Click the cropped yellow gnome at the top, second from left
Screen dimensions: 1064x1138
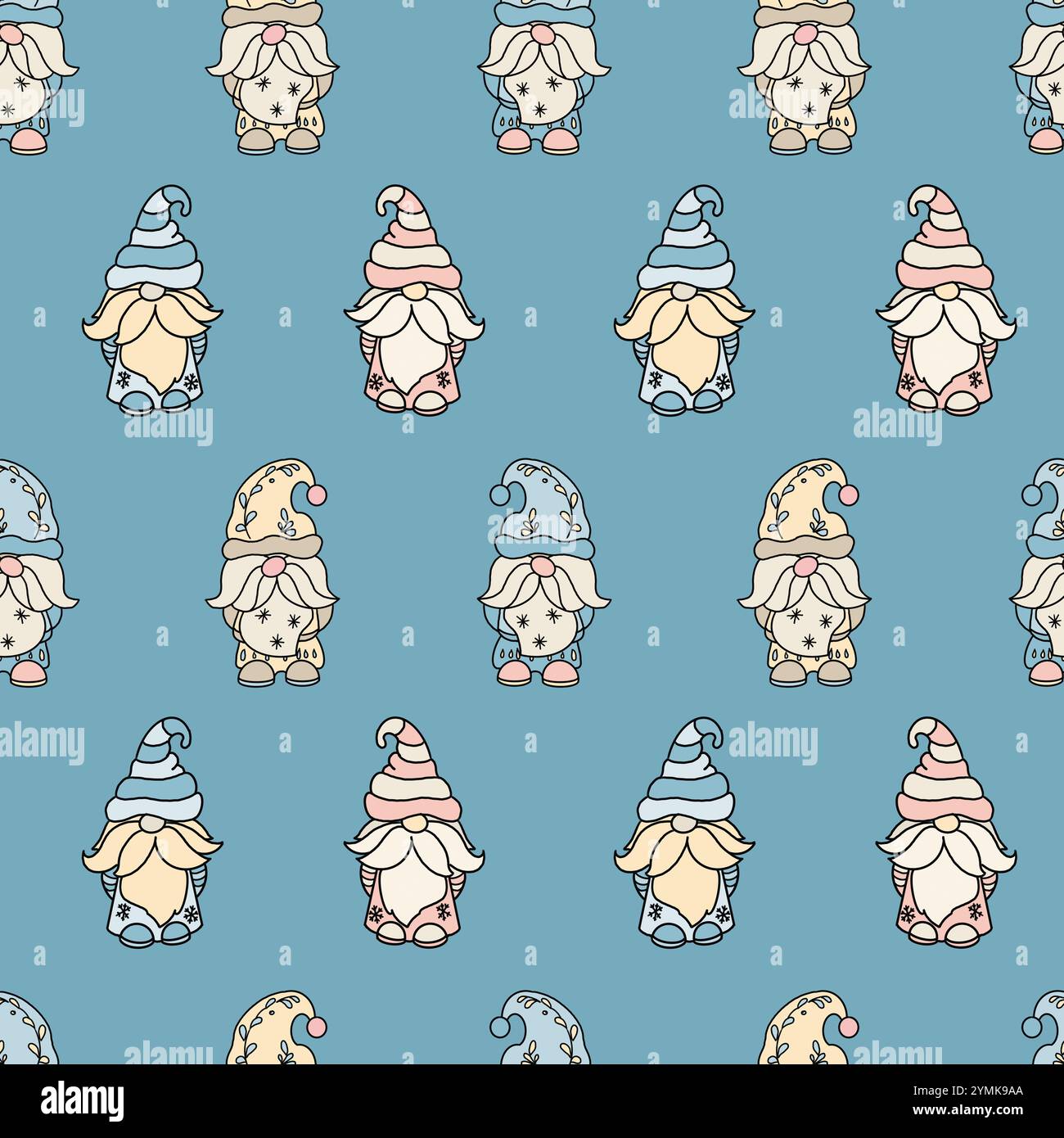[272, 76]
